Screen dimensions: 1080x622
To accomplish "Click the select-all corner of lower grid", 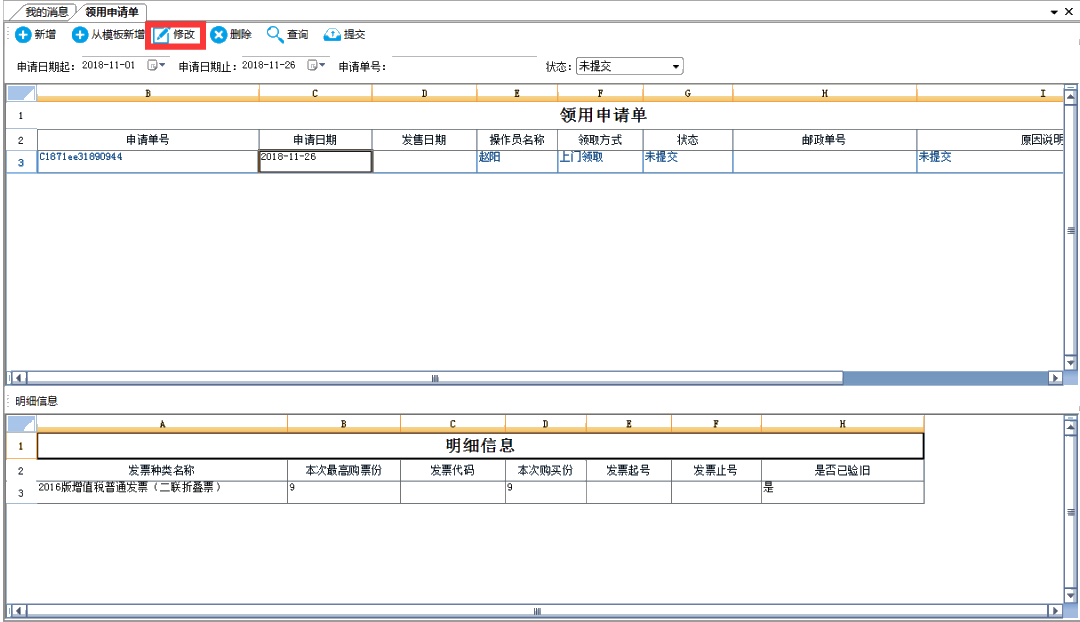I will pyautogui.click(x=21, y=424).
